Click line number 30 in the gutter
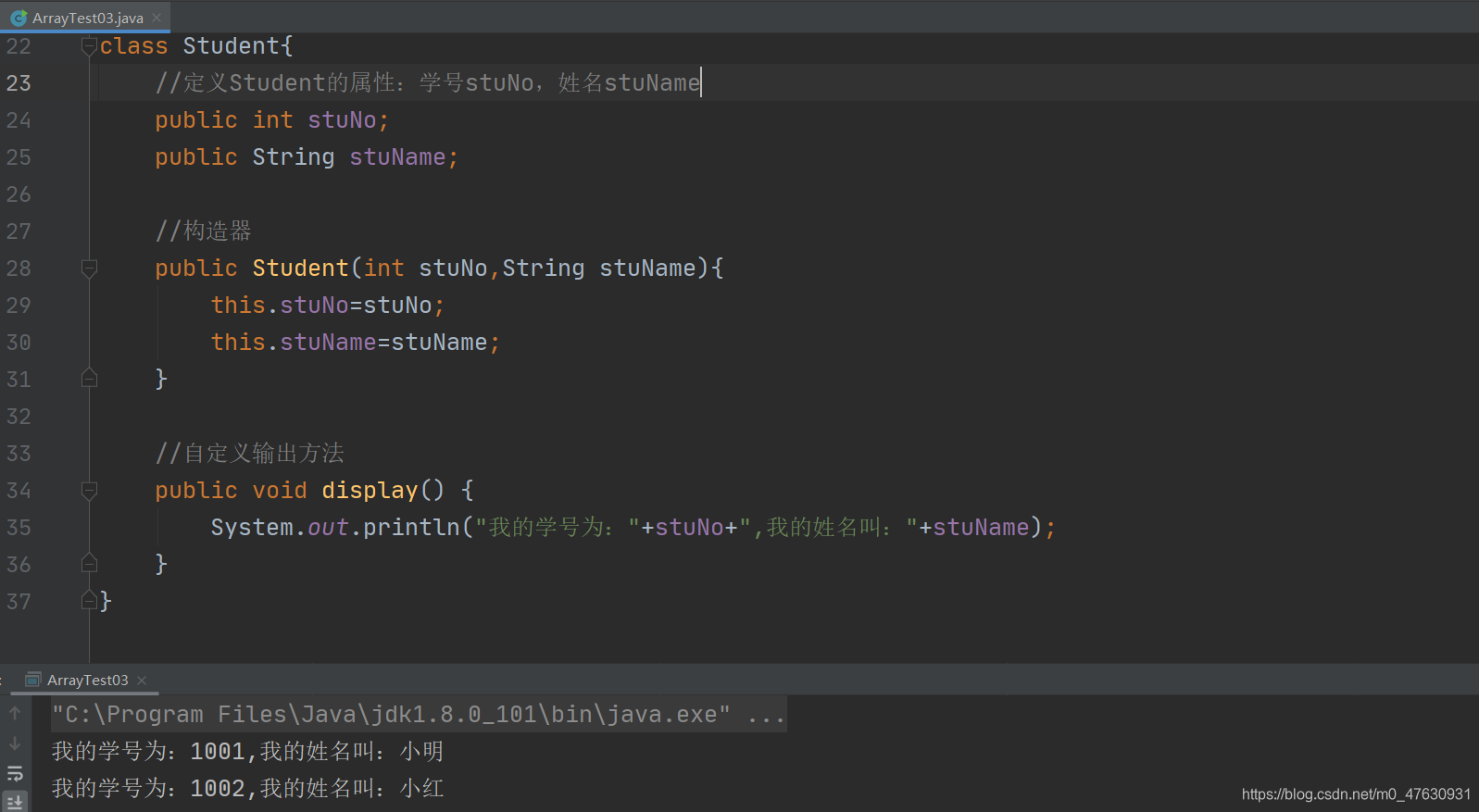Screen dimensions: 1479x812 point(19,343)
